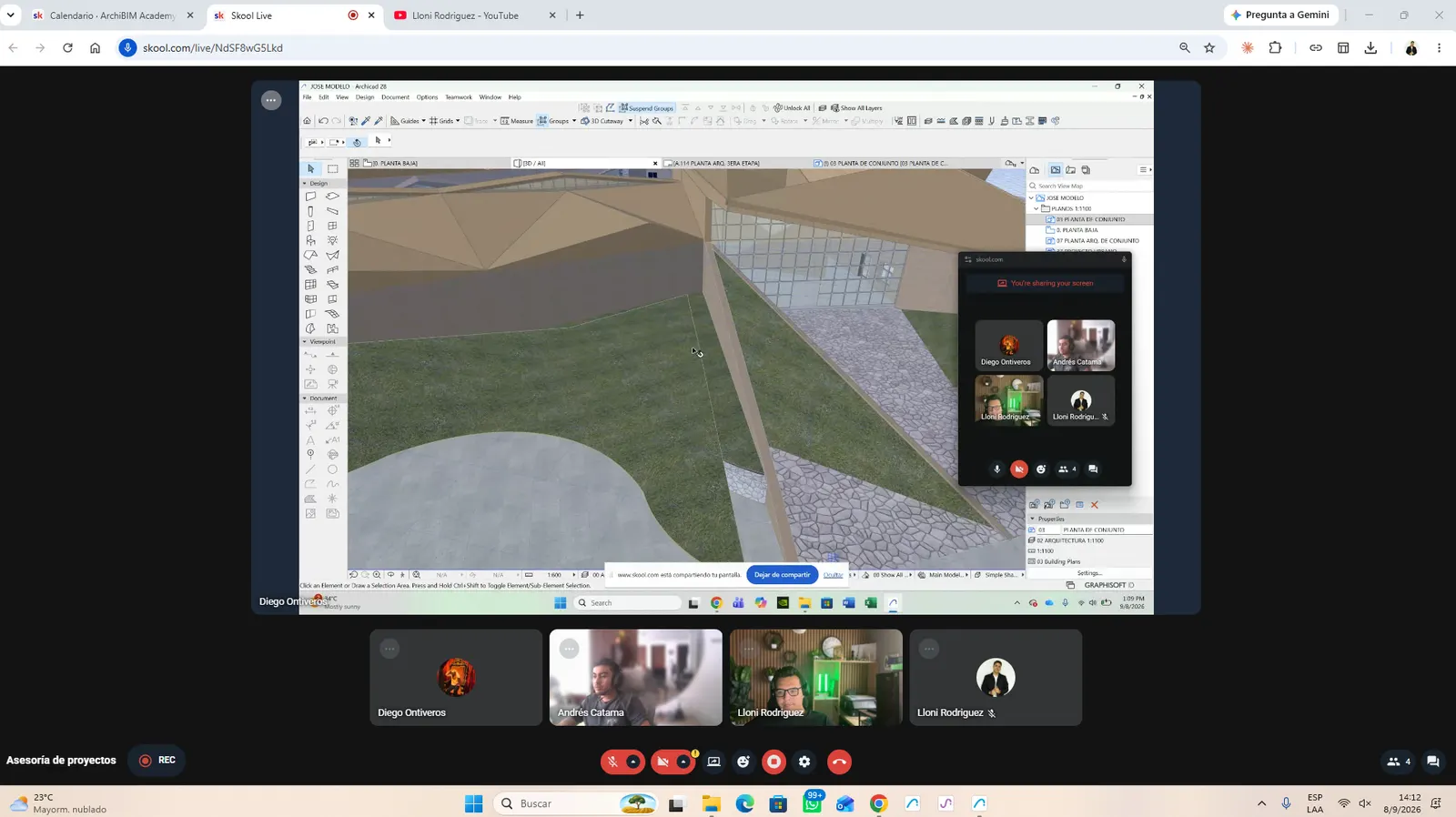The width and height of the screenshot is (1456, 817).
Task: Open 3D Cutaway dropdown arrow
Action: pos(630,121)
